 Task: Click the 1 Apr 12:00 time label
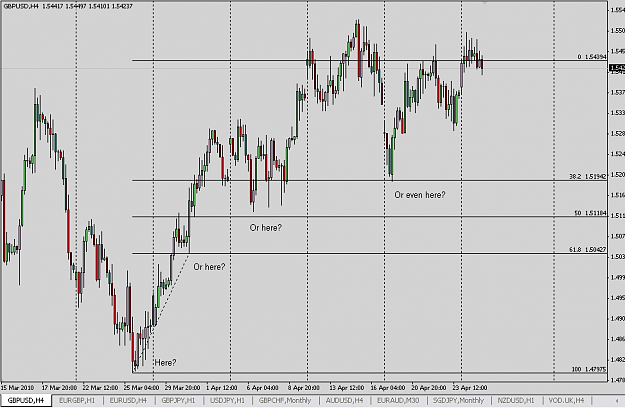click(222, 388)
